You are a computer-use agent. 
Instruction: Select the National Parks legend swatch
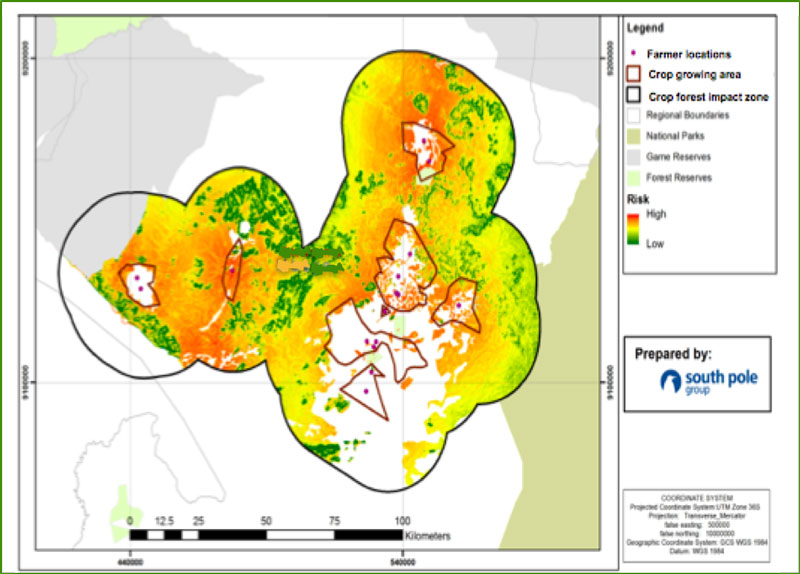pyautogui.click(x=634, y=137)
